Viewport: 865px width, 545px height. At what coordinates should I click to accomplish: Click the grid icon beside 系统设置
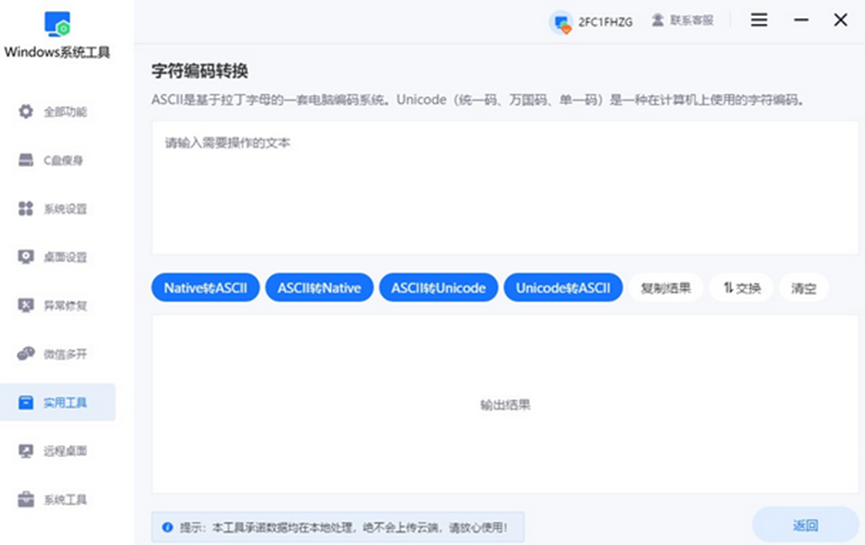26,209
